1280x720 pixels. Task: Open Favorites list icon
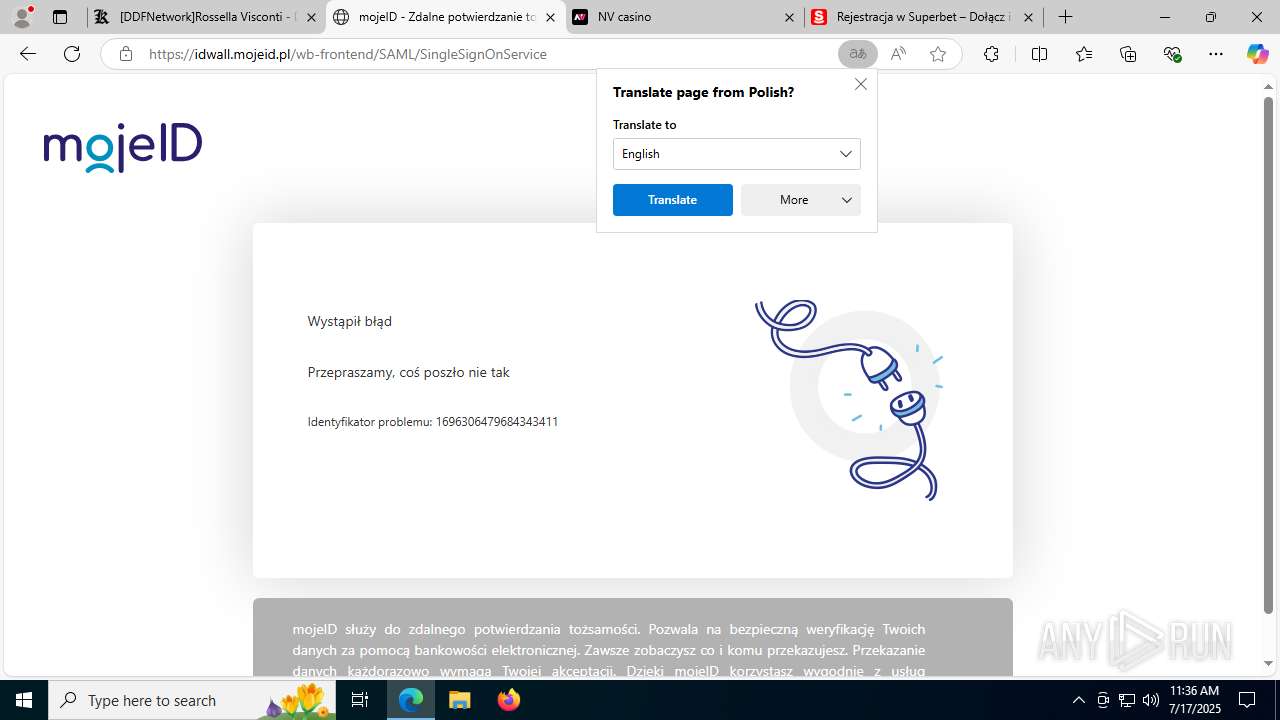pyautogui.click(x=1084, y=54)
